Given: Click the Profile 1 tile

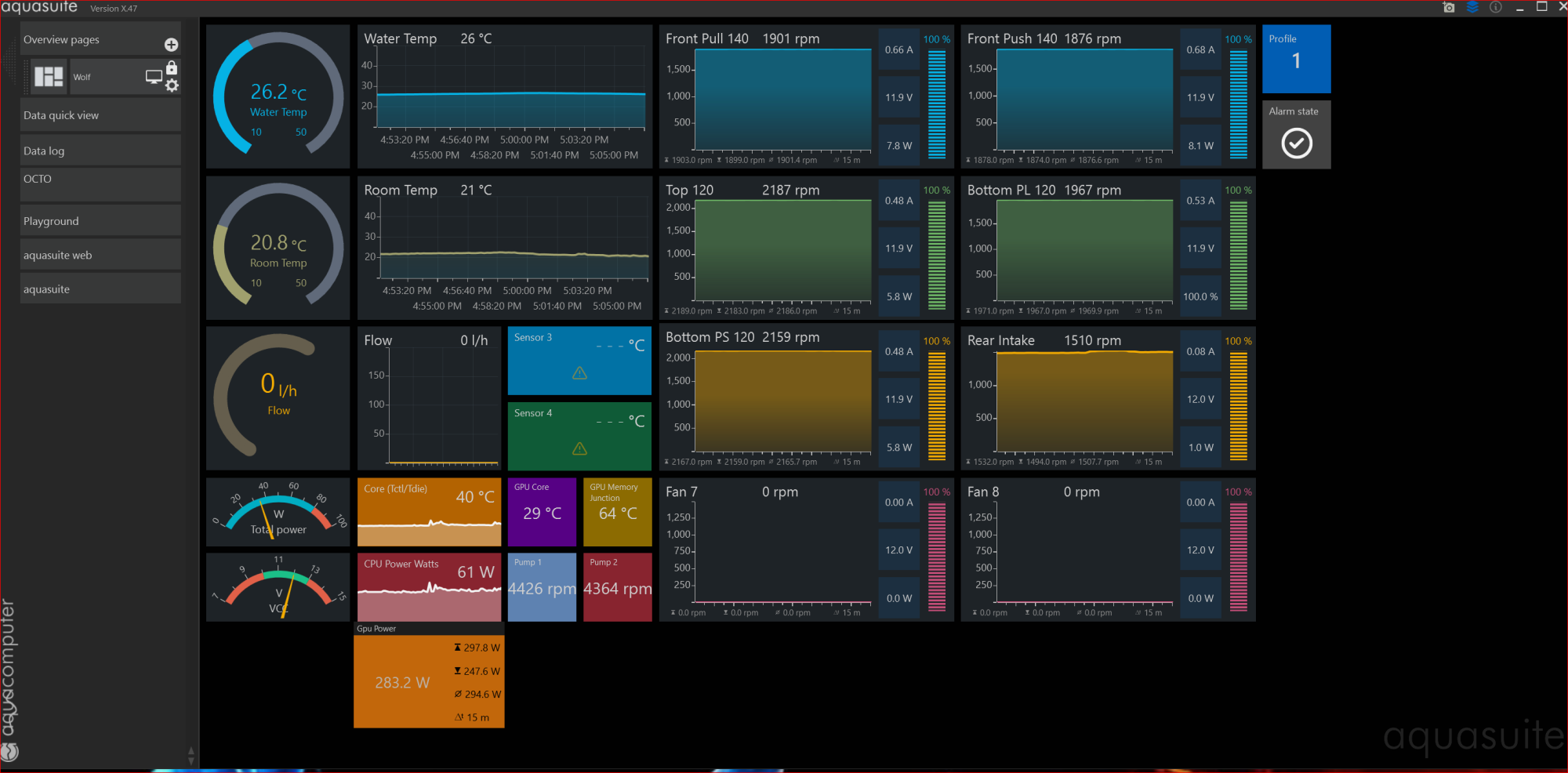Looking at the screenshot, I should [x=1297, y=59].
